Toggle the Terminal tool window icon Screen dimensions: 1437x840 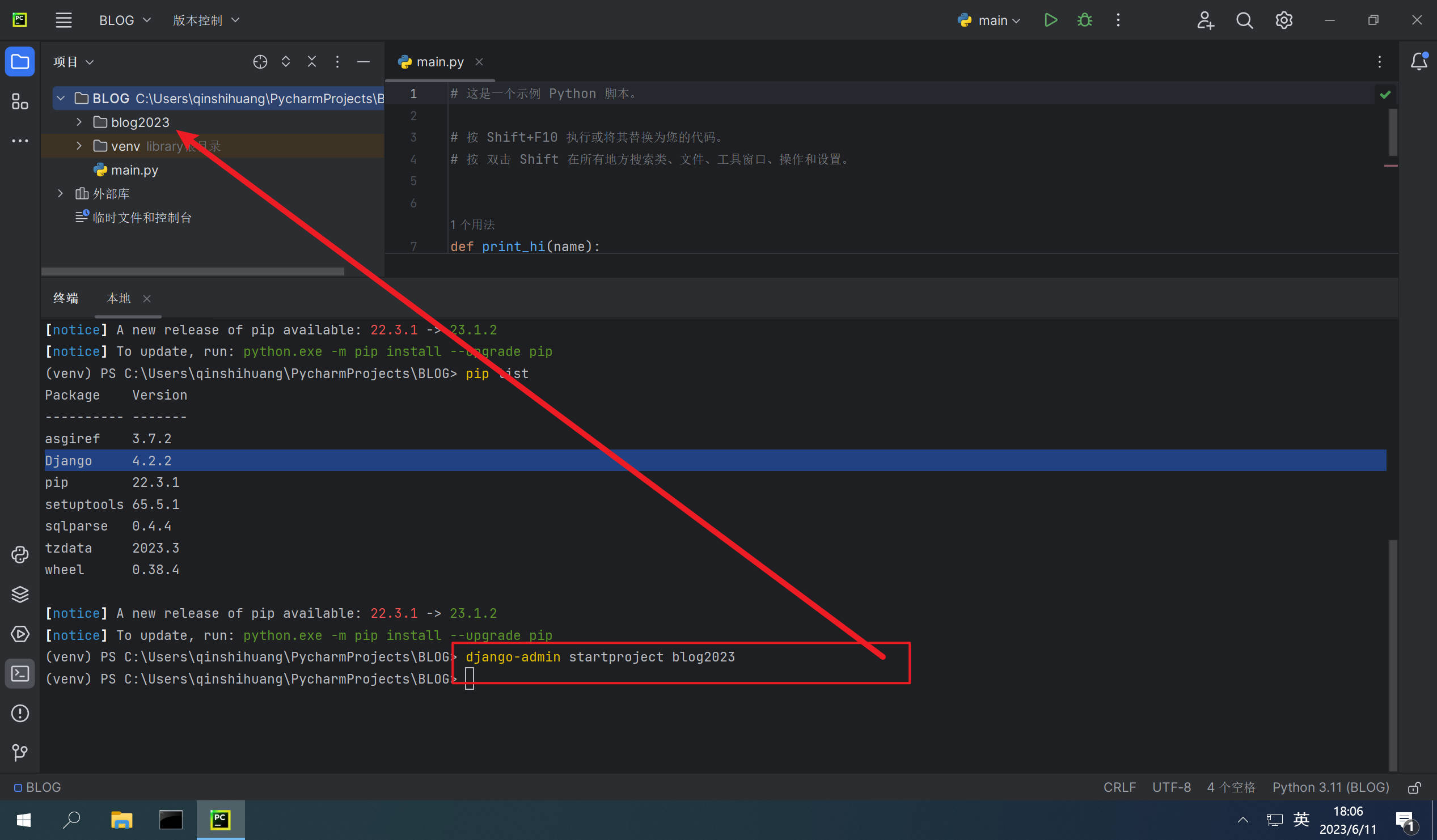(x=20, y=673)
